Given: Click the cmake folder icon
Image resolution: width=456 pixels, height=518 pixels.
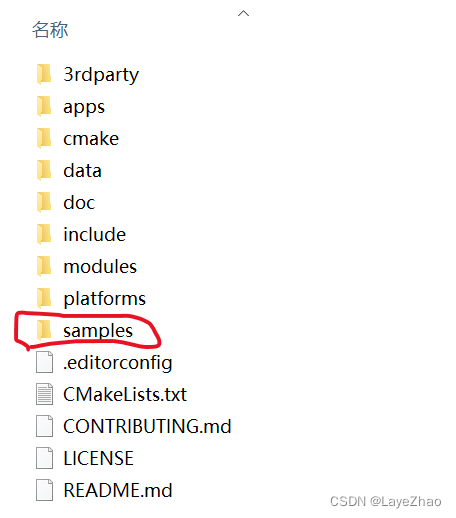Looking at the screenshot, I should [44, 138].
